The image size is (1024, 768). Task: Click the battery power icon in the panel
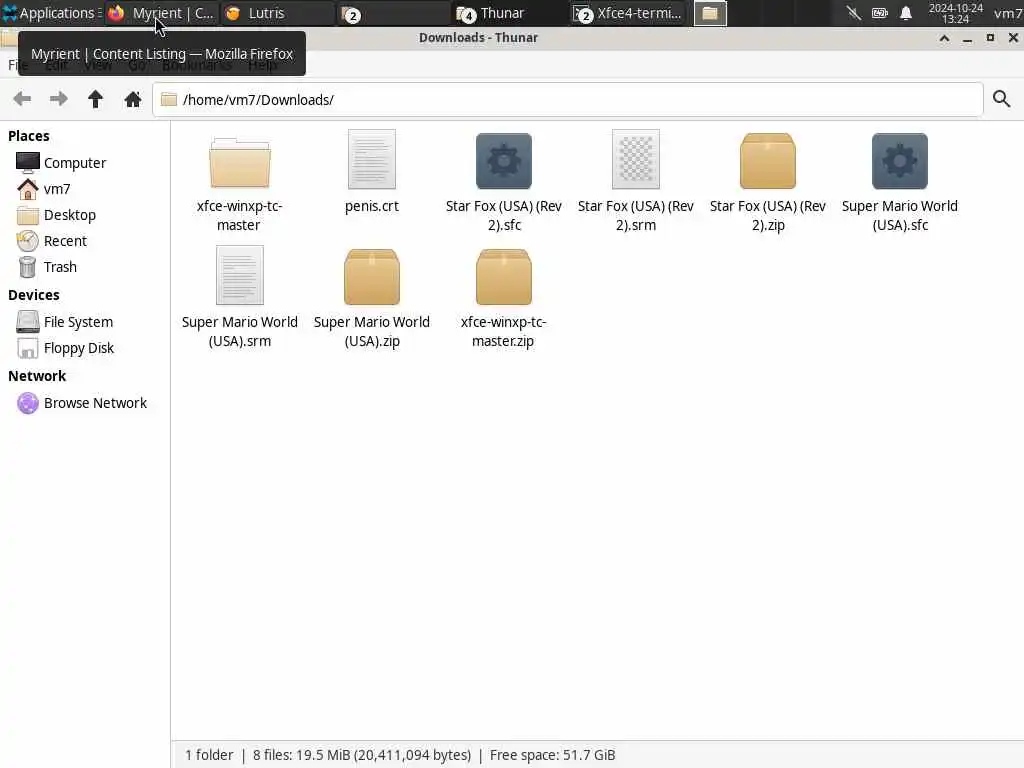coord(880,13)
